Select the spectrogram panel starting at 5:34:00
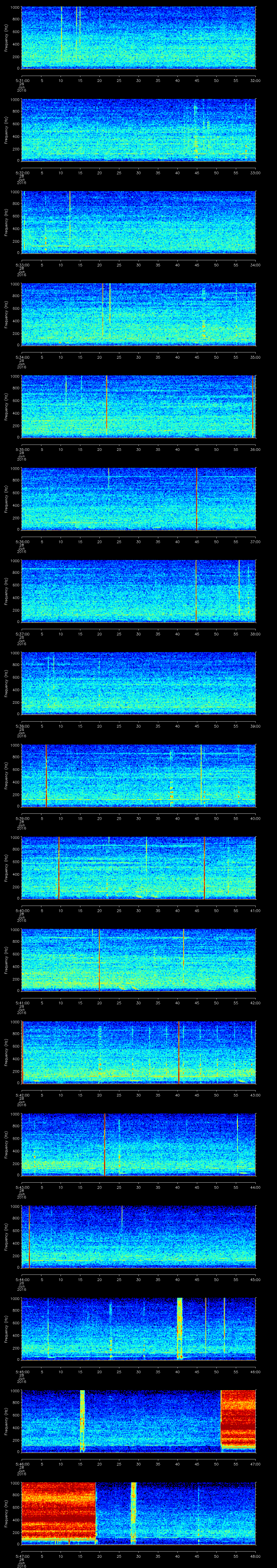Image resolution: width=277 pixels, height=1568 pixels. pyautogui.click(x=138, y=314)
